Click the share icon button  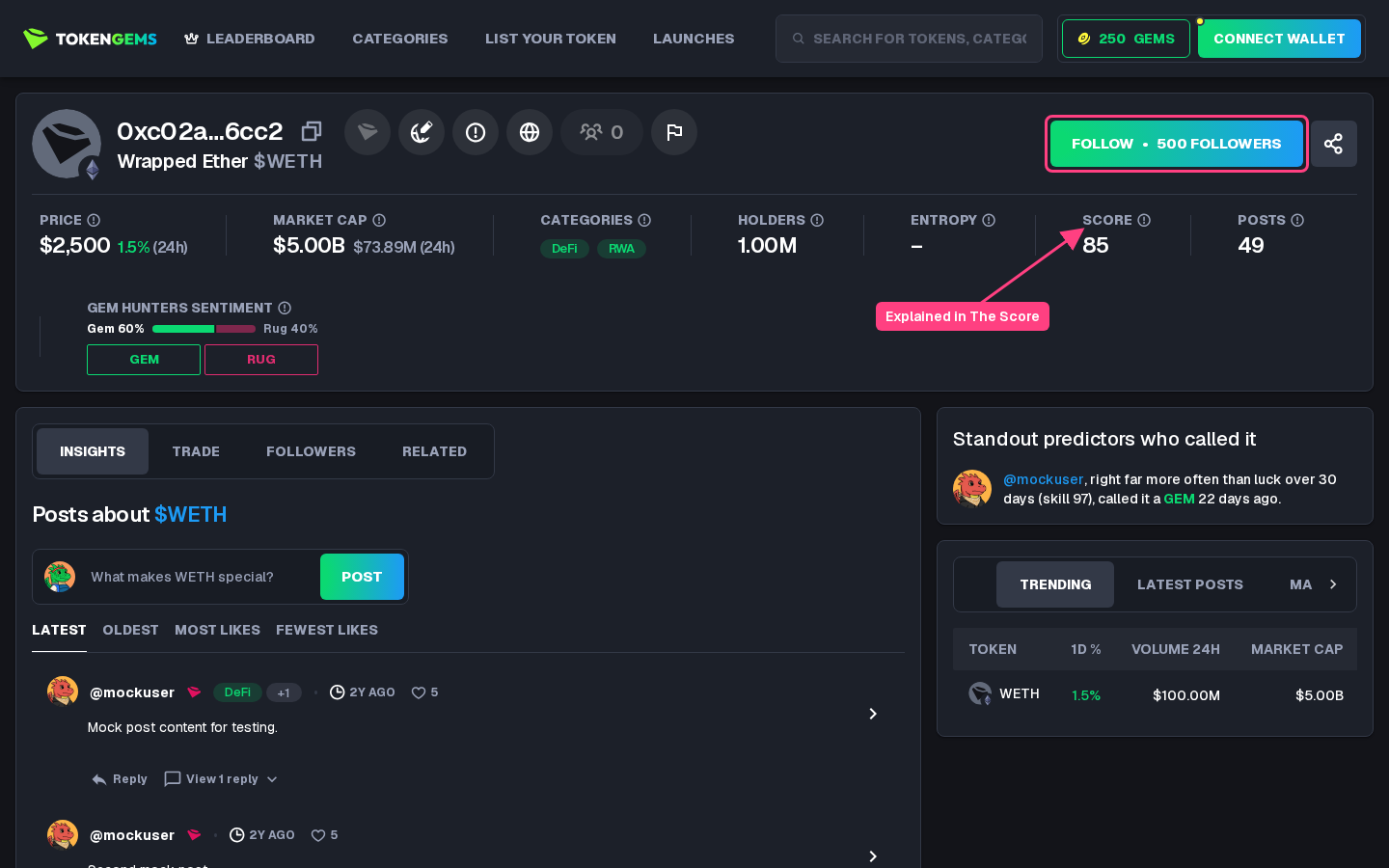click(1333, 144)
